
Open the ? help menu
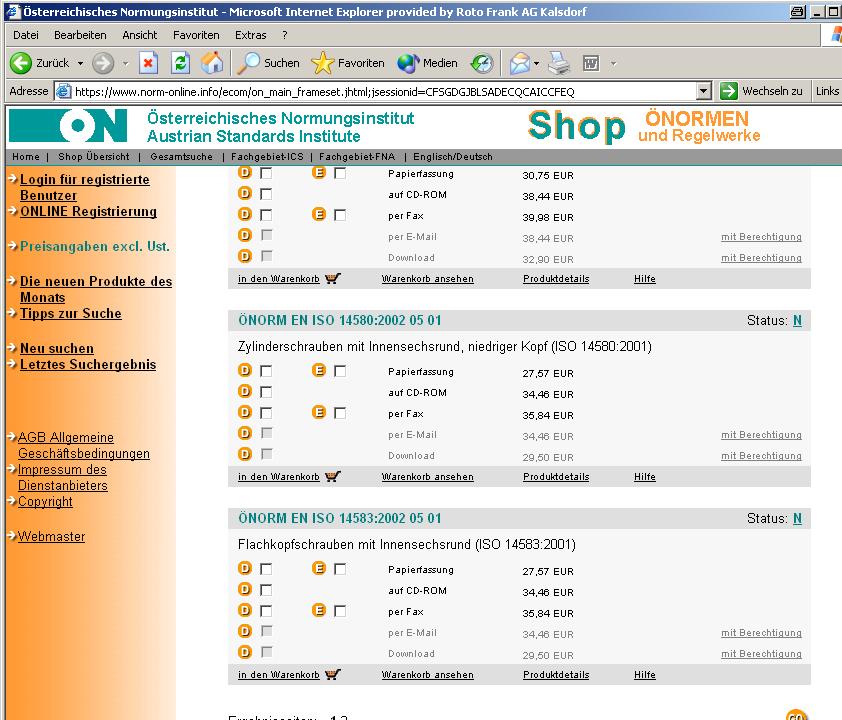click(285, 35)
